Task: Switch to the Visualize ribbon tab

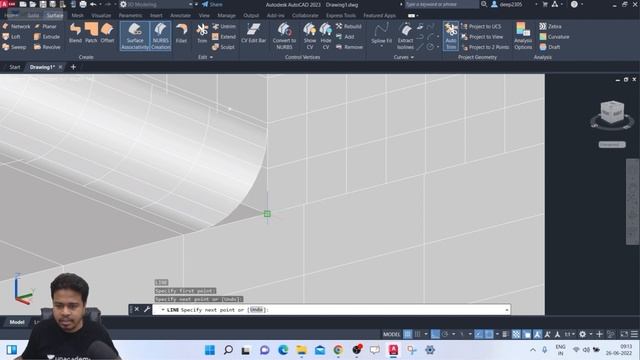Action: [101, 16]
